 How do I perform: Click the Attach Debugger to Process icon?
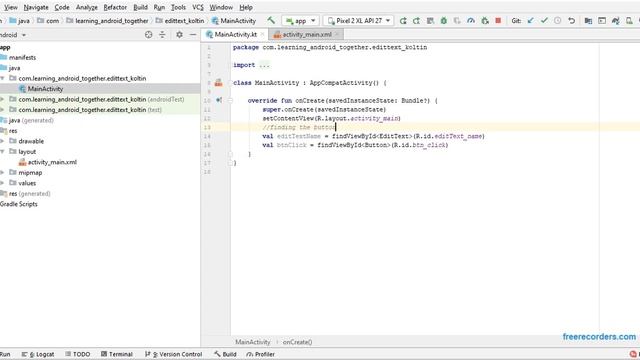click(x=485, y=20)
